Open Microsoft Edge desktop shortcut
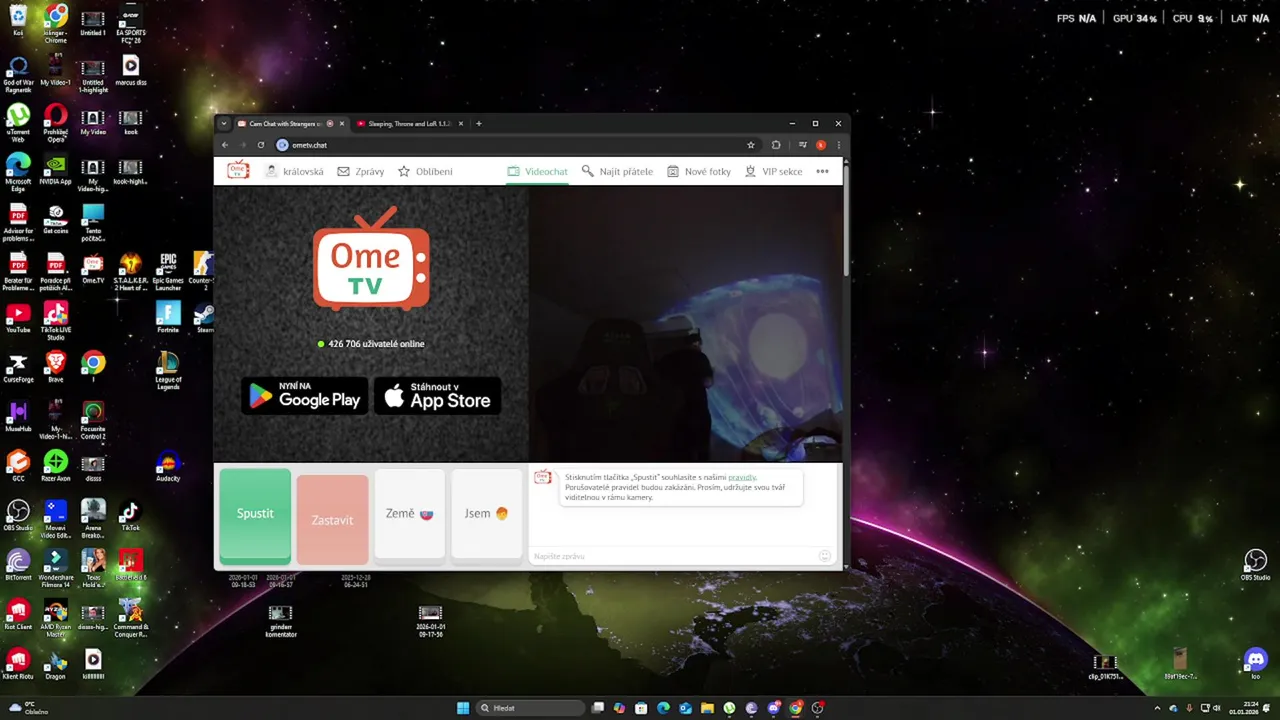This screenshot has width=1280, height=720. pyautogui.click(x=18, y=172)
